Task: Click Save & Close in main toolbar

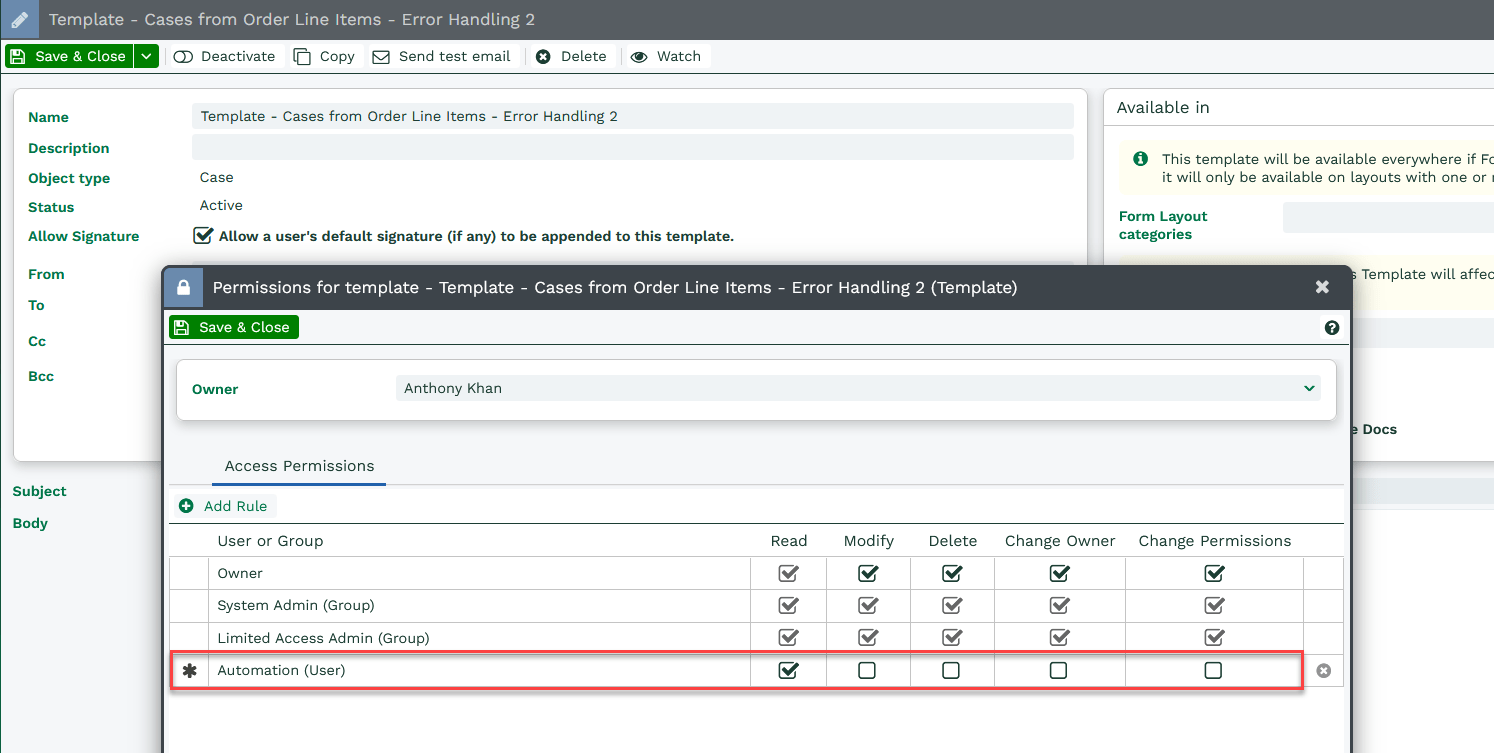Action: 69,56
